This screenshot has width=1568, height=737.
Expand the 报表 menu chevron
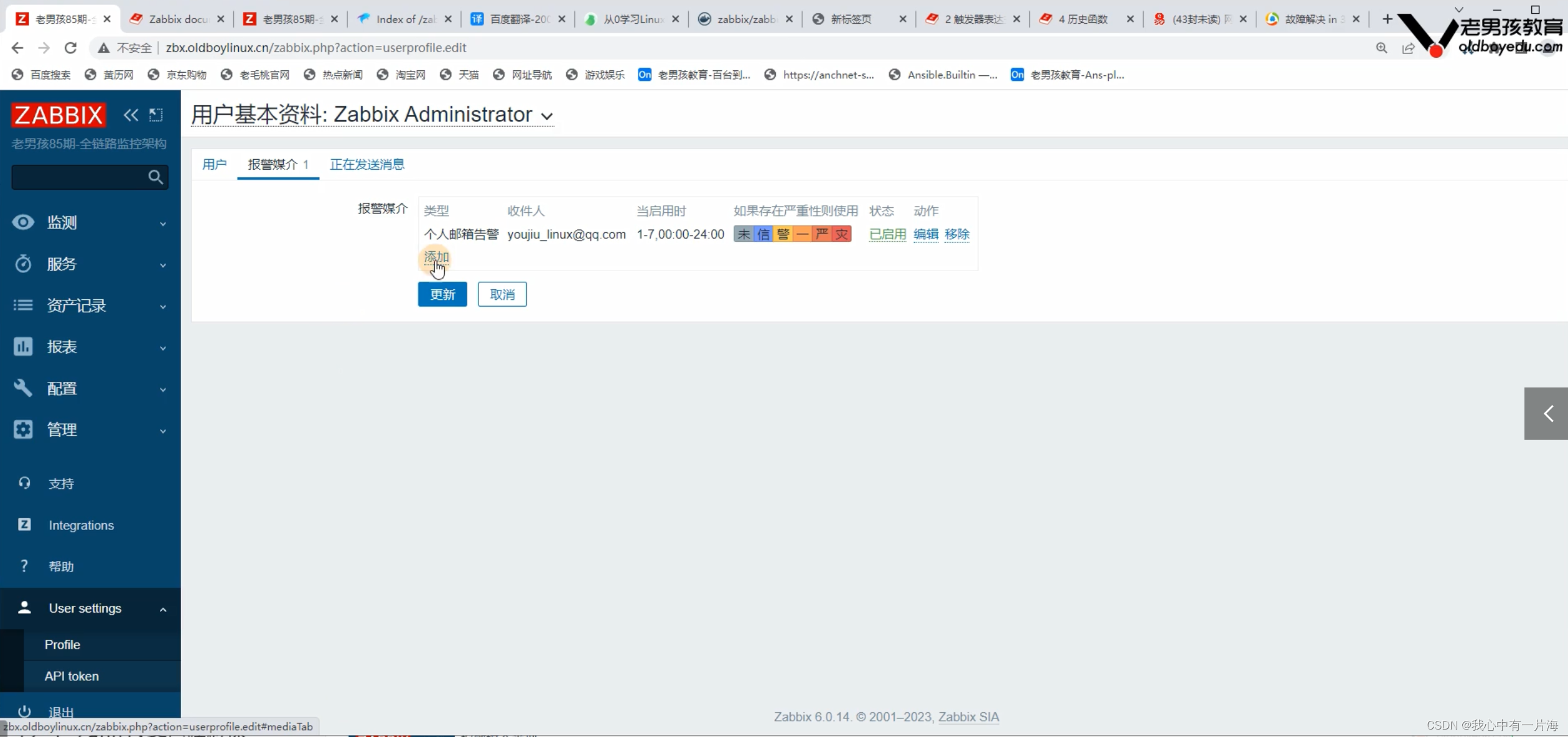click(163, 348)
